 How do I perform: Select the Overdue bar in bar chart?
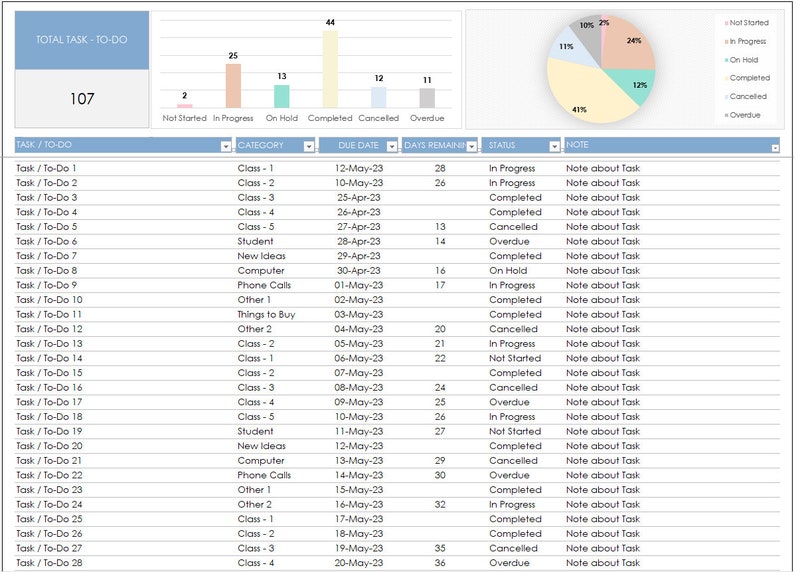(427, 98)
